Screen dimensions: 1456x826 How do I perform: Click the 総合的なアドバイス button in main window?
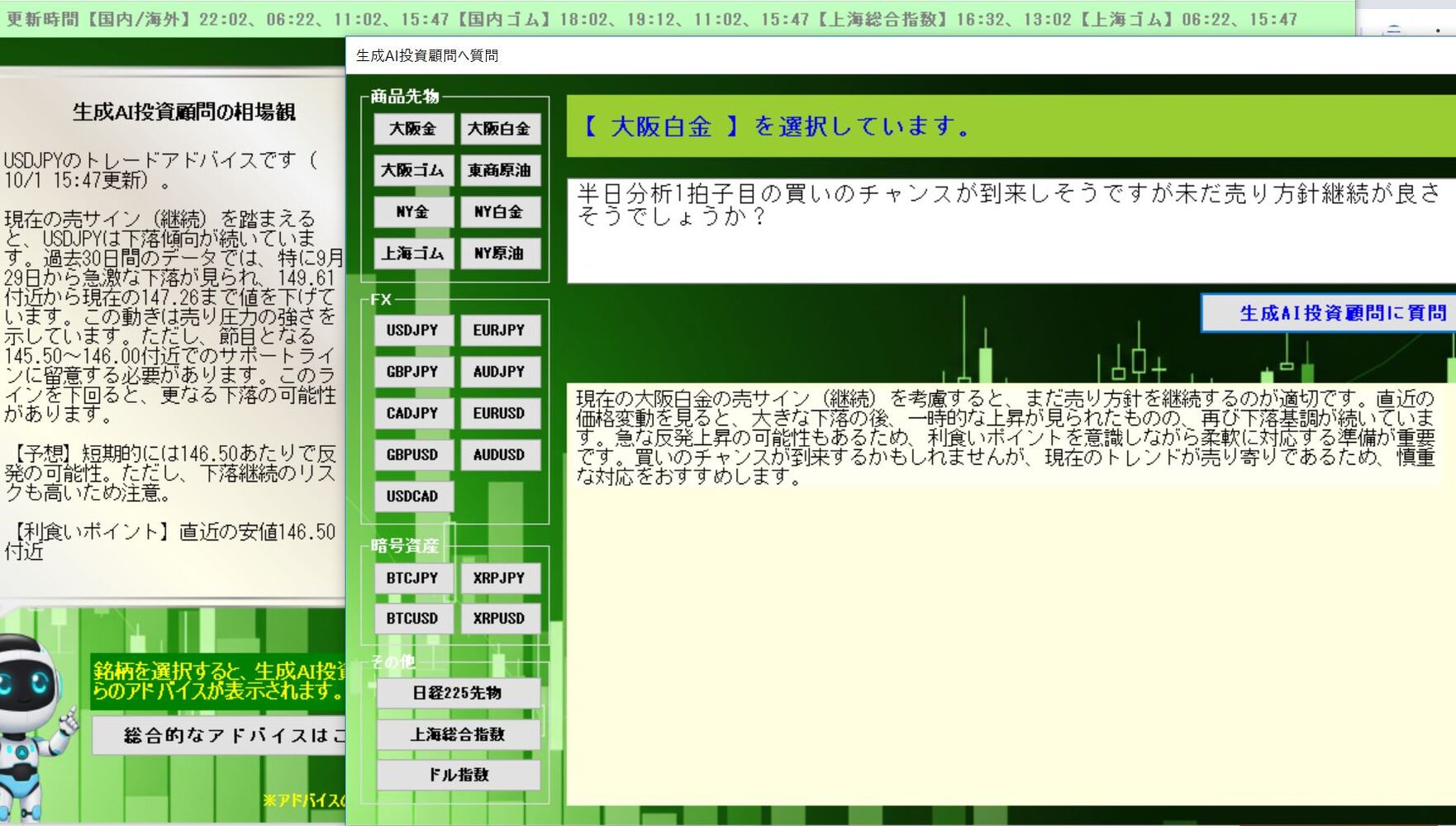click(x=220, y=735)
